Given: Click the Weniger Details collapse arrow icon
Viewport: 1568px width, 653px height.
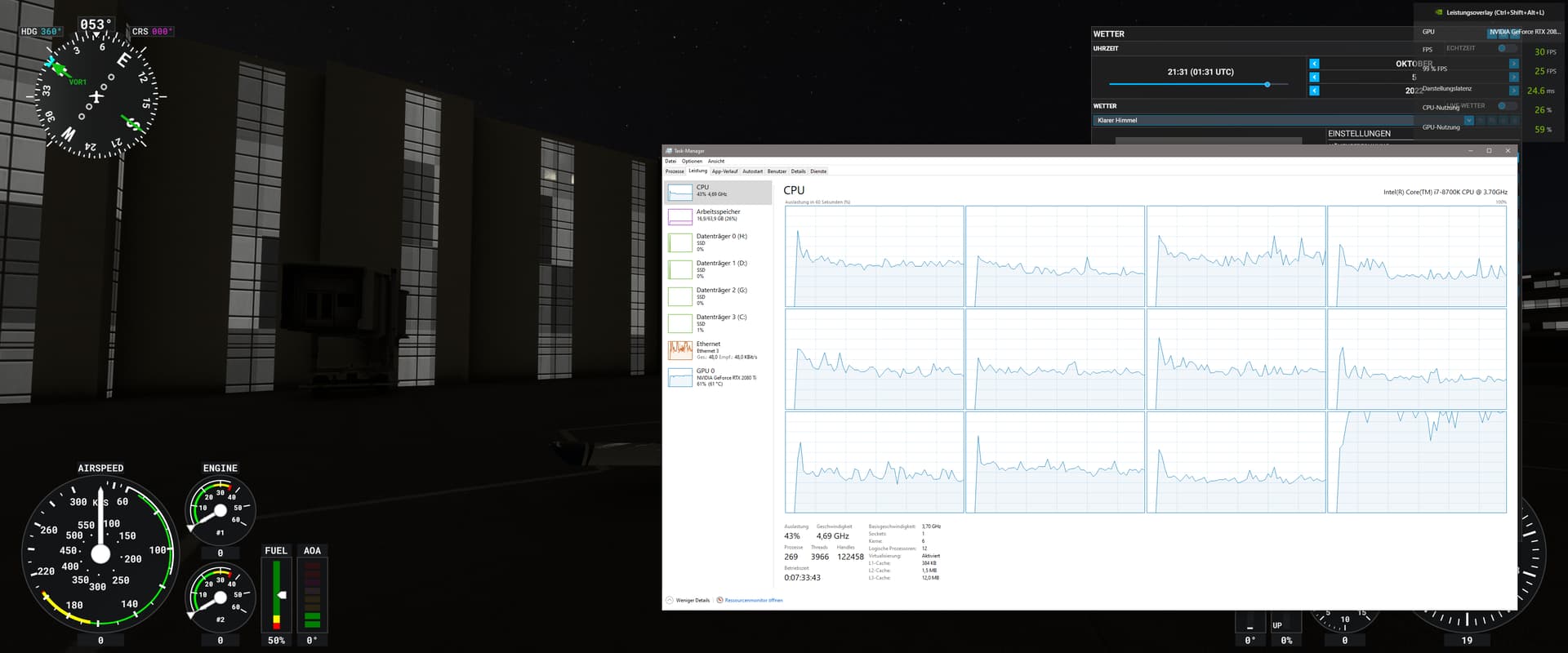Looking at the screenshot, I should point(670,600).
